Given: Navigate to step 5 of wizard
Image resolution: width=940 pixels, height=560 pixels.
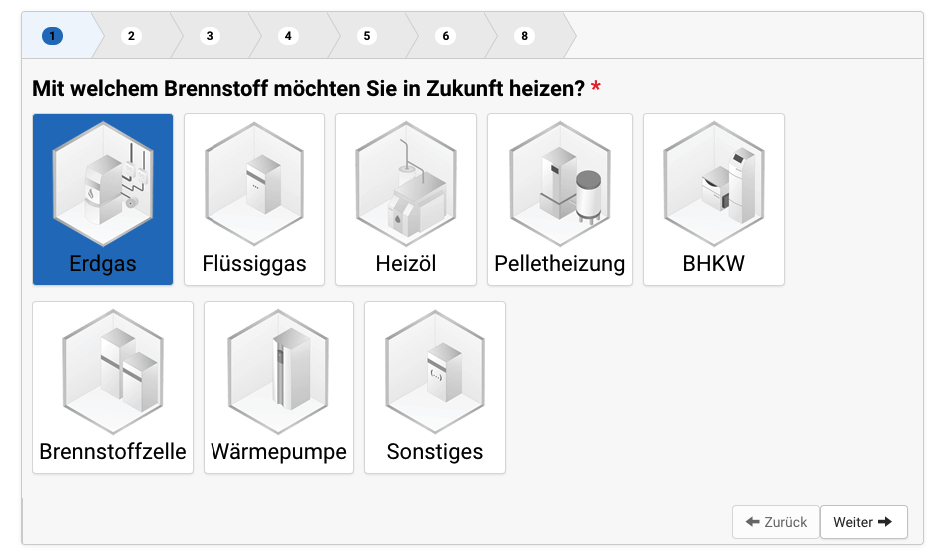Looking at the screenshot, I should tap(367, 36).
